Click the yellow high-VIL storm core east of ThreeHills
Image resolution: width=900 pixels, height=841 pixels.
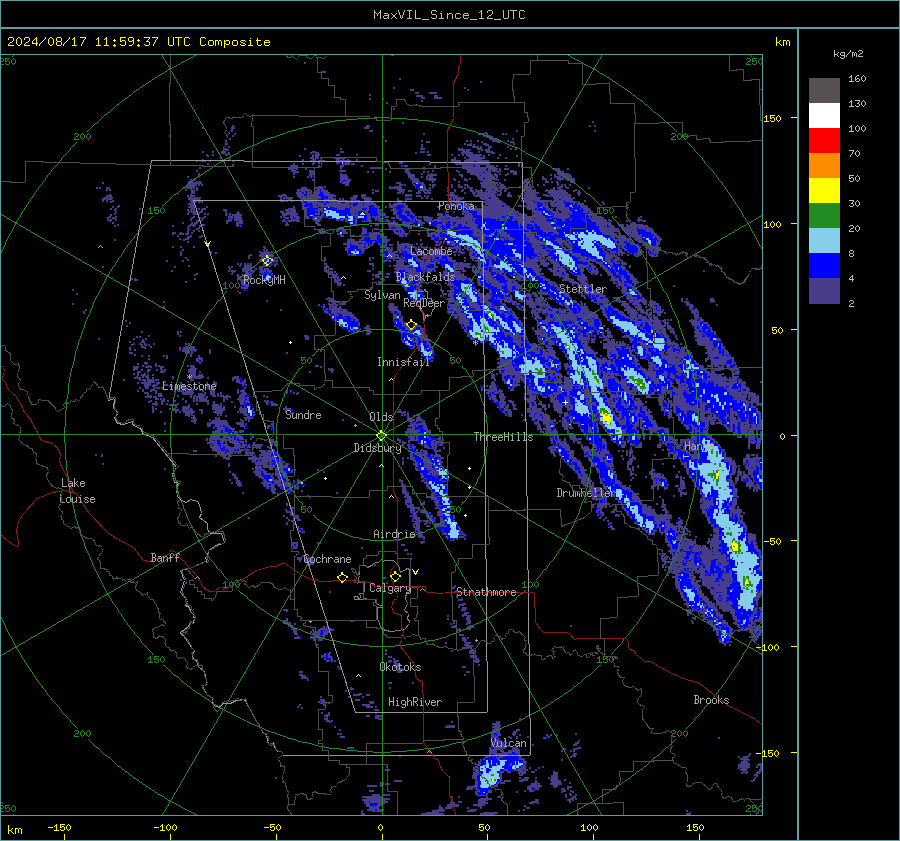coord(606,417)
